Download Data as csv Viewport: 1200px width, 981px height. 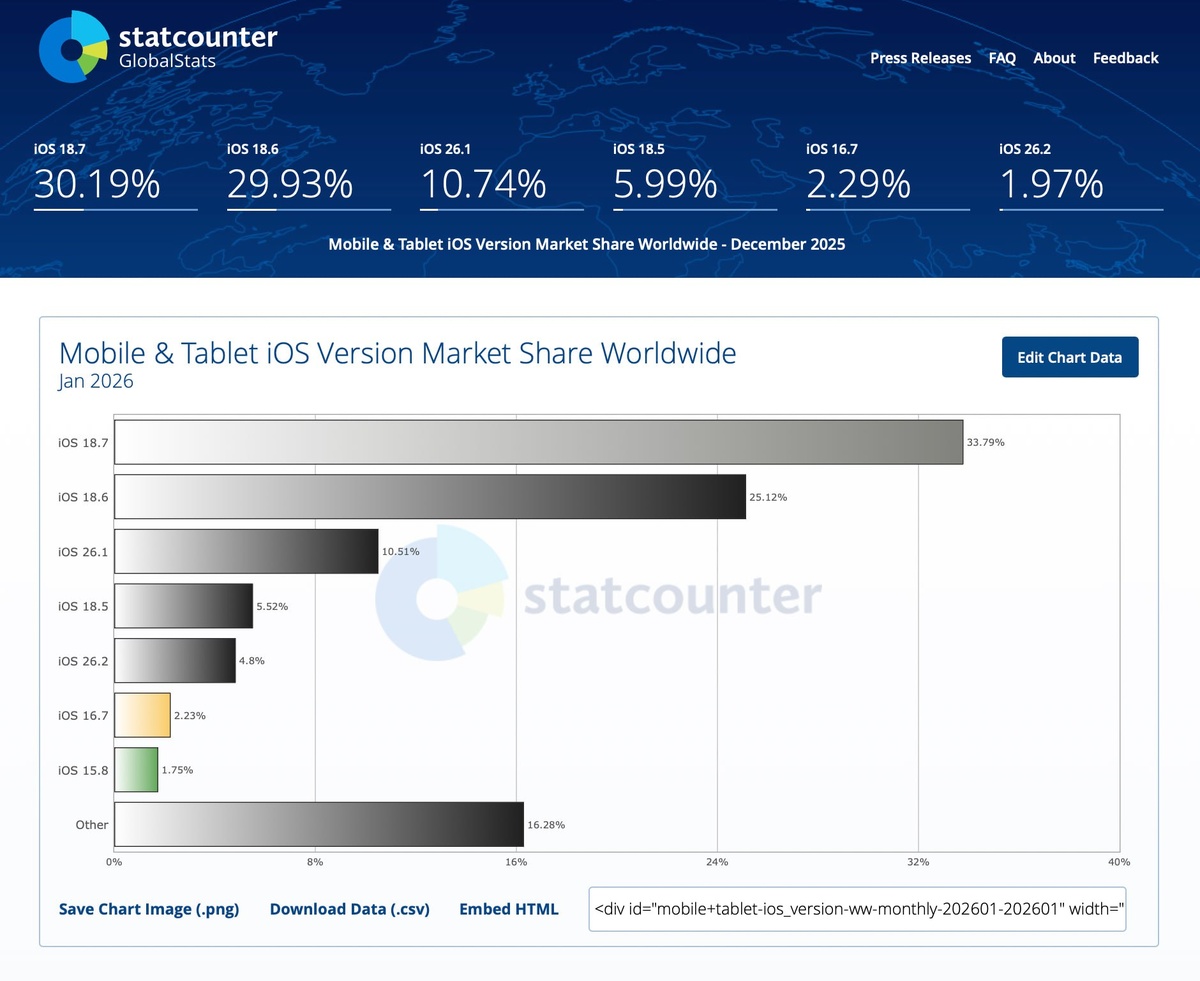349,909
